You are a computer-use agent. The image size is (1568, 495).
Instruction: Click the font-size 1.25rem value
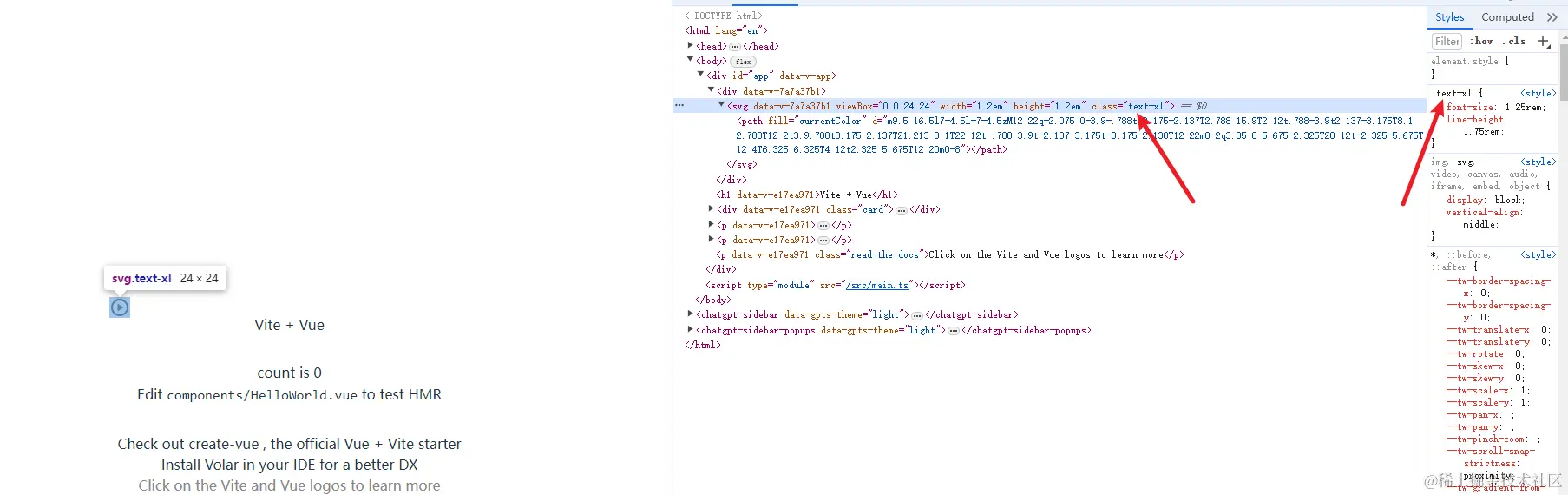1522,107
